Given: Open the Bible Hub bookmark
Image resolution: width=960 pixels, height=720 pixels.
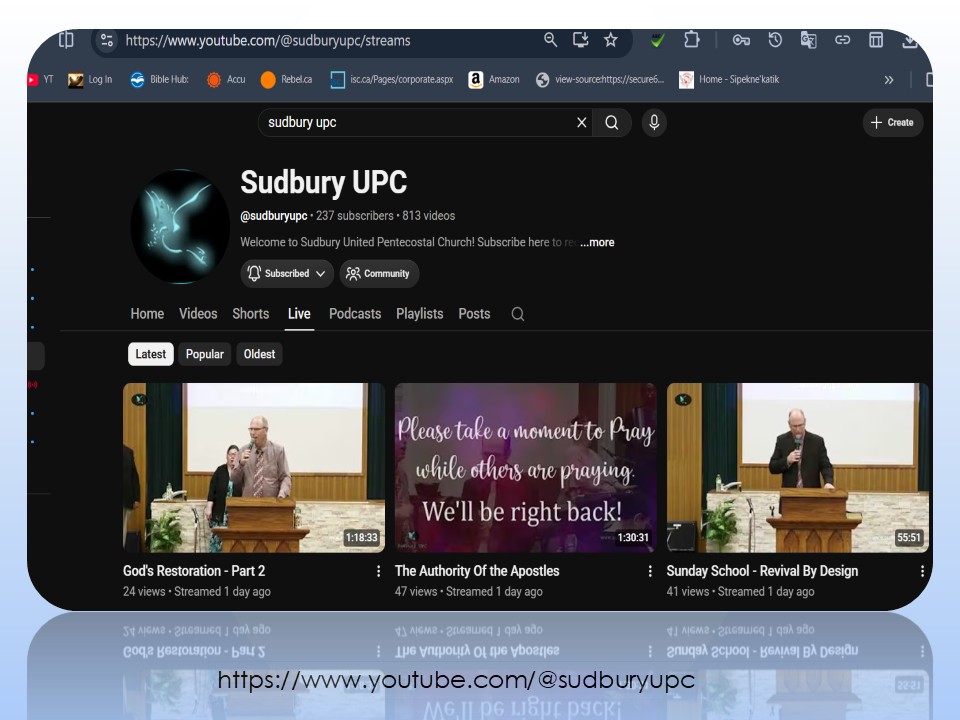Looking at the screenshot, I should click(159, 80).
